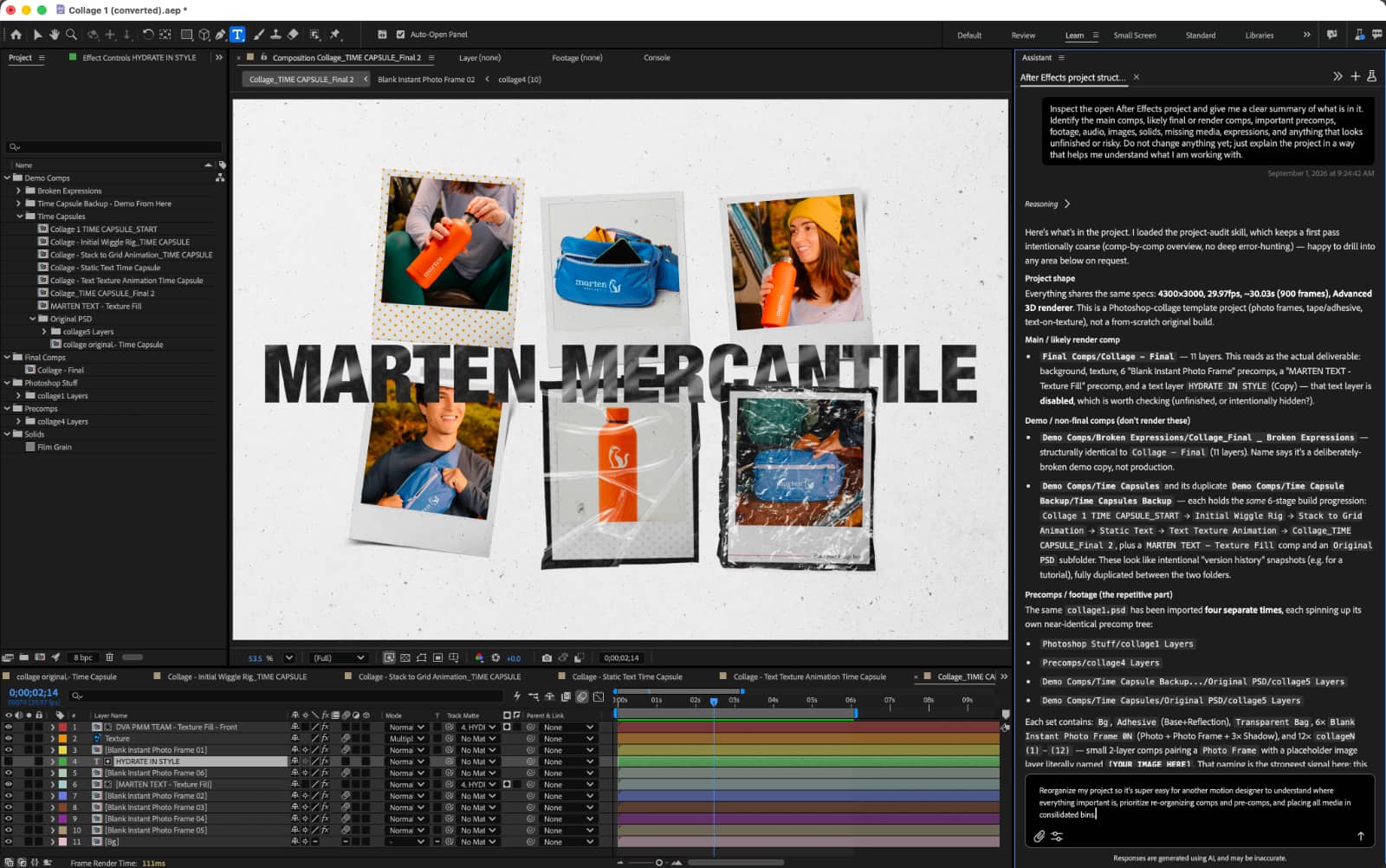Screen dimensions: 1386x868
Task: Toggle the Auto-Open Panel checkbox
Action: tap(400, 35)
